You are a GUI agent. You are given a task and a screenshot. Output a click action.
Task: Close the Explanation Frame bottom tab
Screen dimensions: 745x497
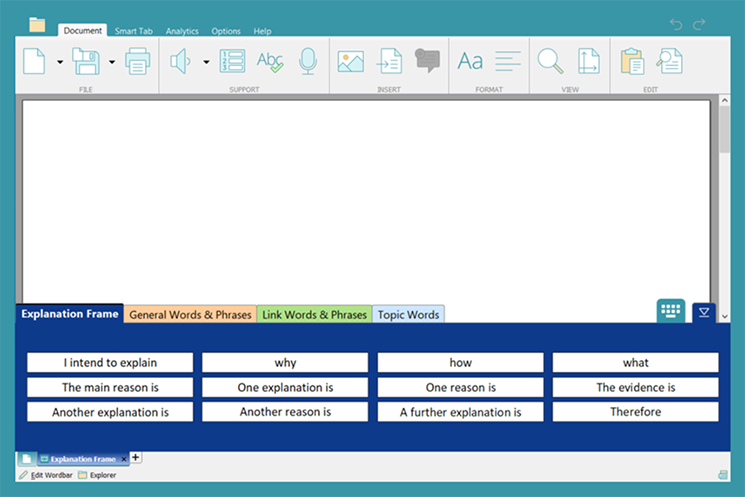tap(124, 459)
